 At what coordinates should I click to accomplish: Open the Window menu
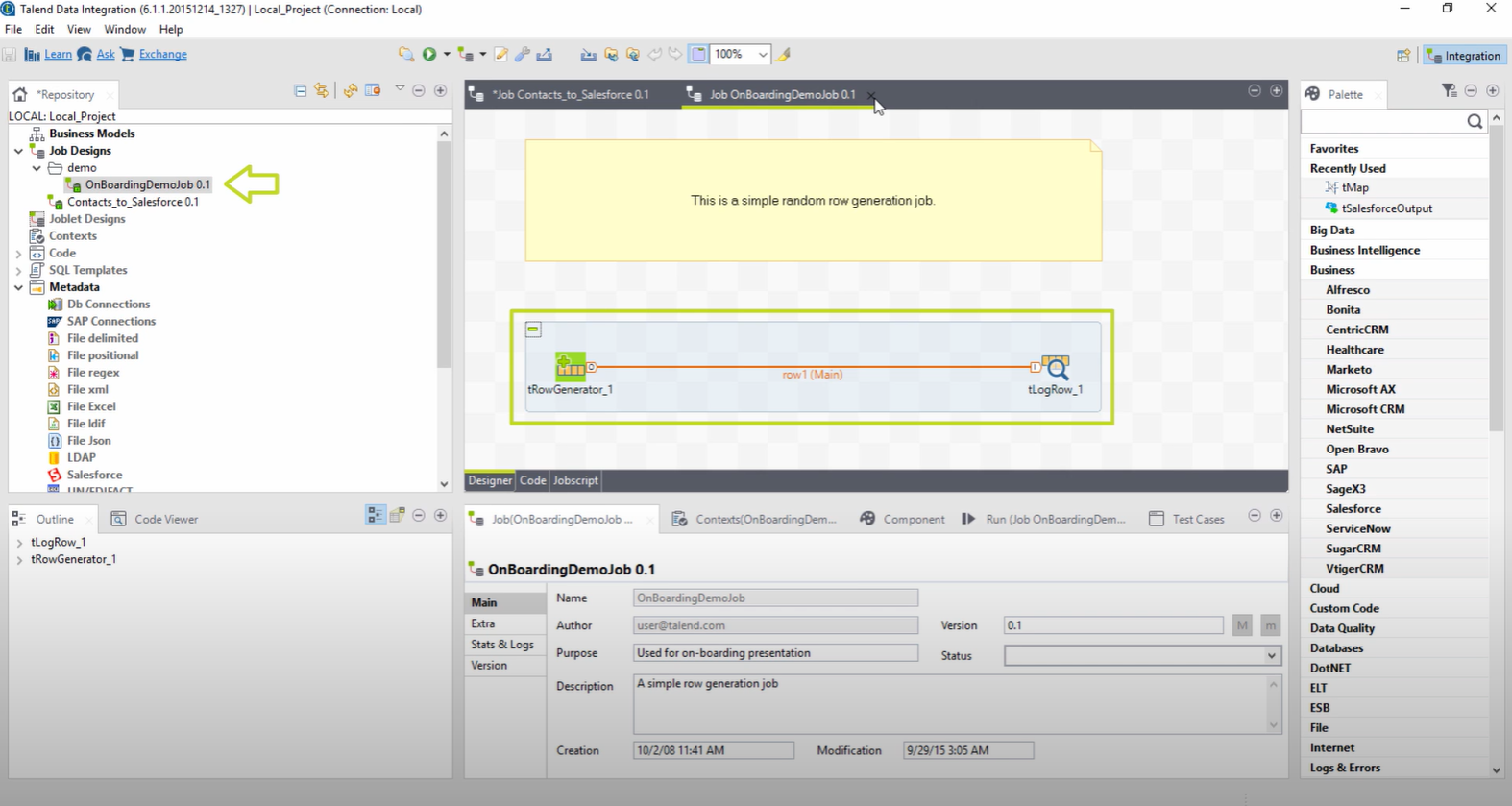(x=125, y=30)
